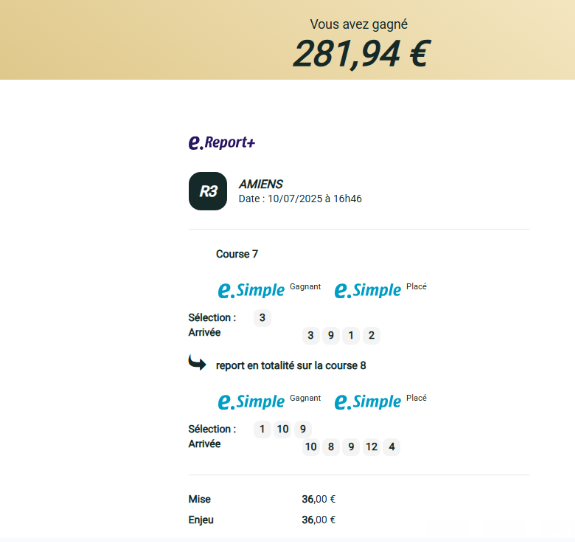The image size is (575, 542).
Task: Click arrival number 8 in Course 8
Action: coord(331,447)
